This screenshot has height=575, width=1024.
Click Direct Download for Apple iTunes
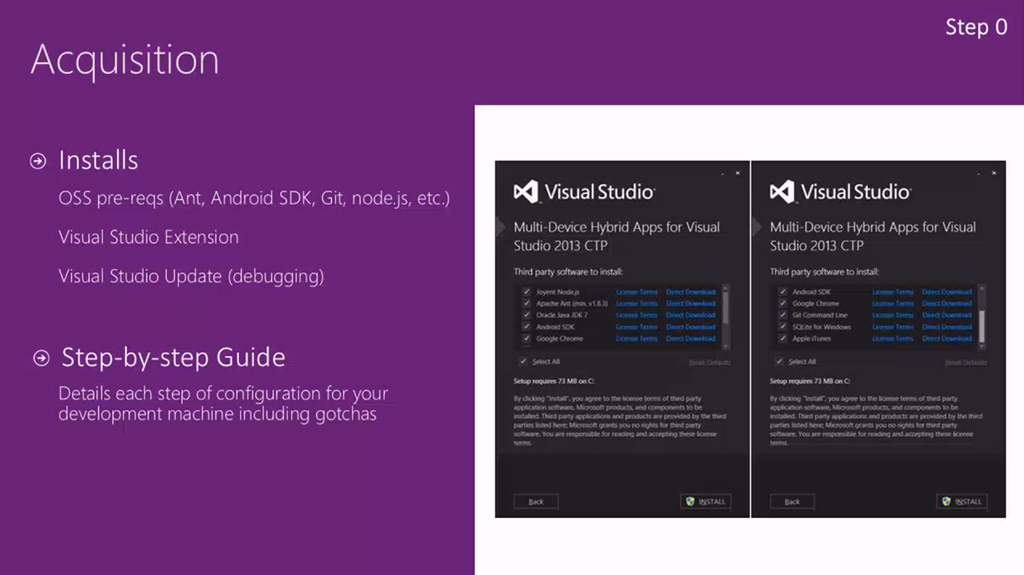coord(946,338)
